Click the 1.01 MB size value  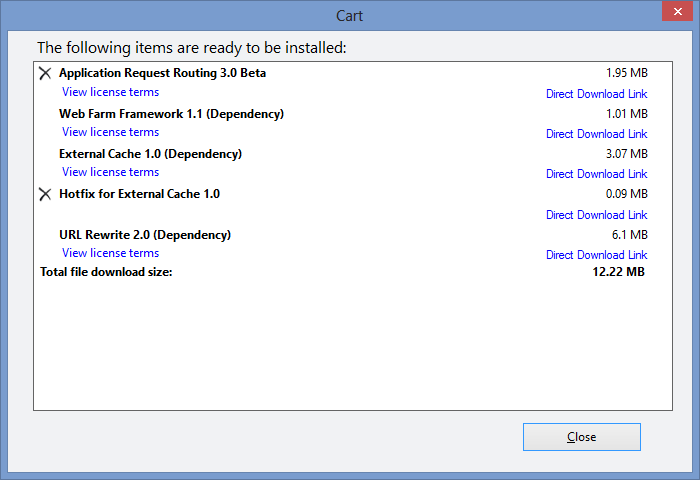pos(627,114)
